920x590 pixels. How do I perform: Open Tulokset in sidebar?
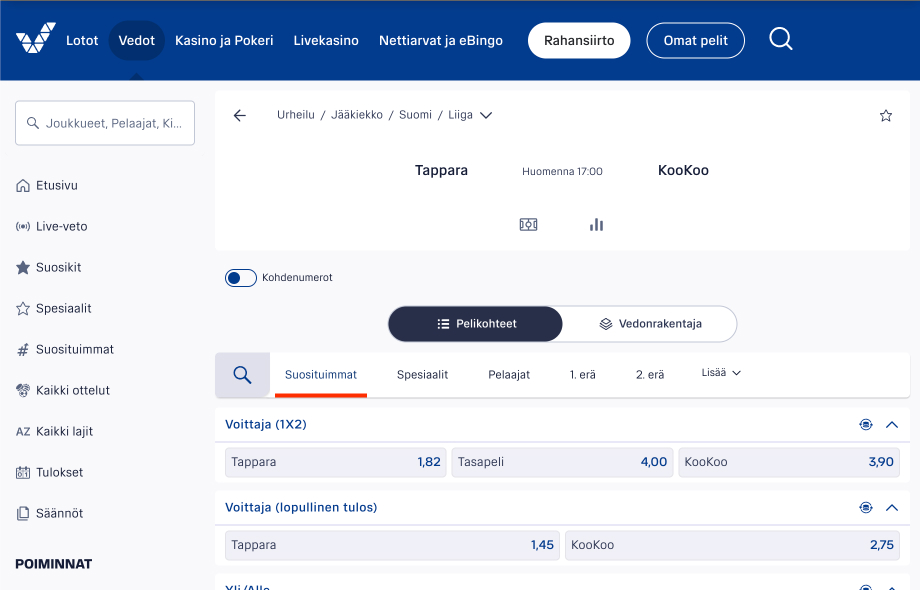(x=49, y=473)
